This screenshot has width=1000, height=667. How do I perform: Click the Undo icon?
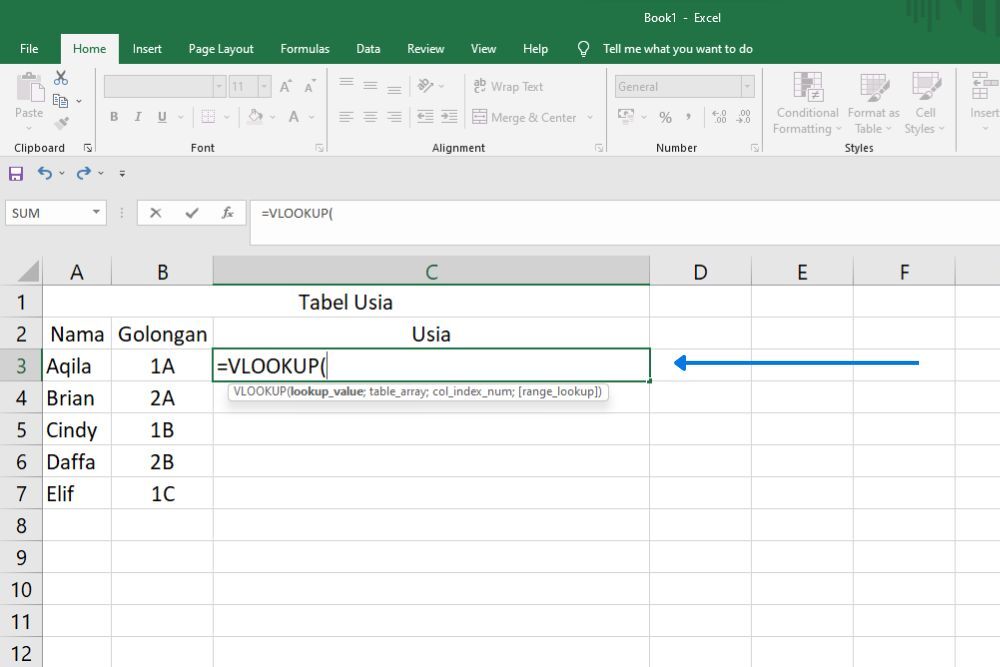coord(45,172)
